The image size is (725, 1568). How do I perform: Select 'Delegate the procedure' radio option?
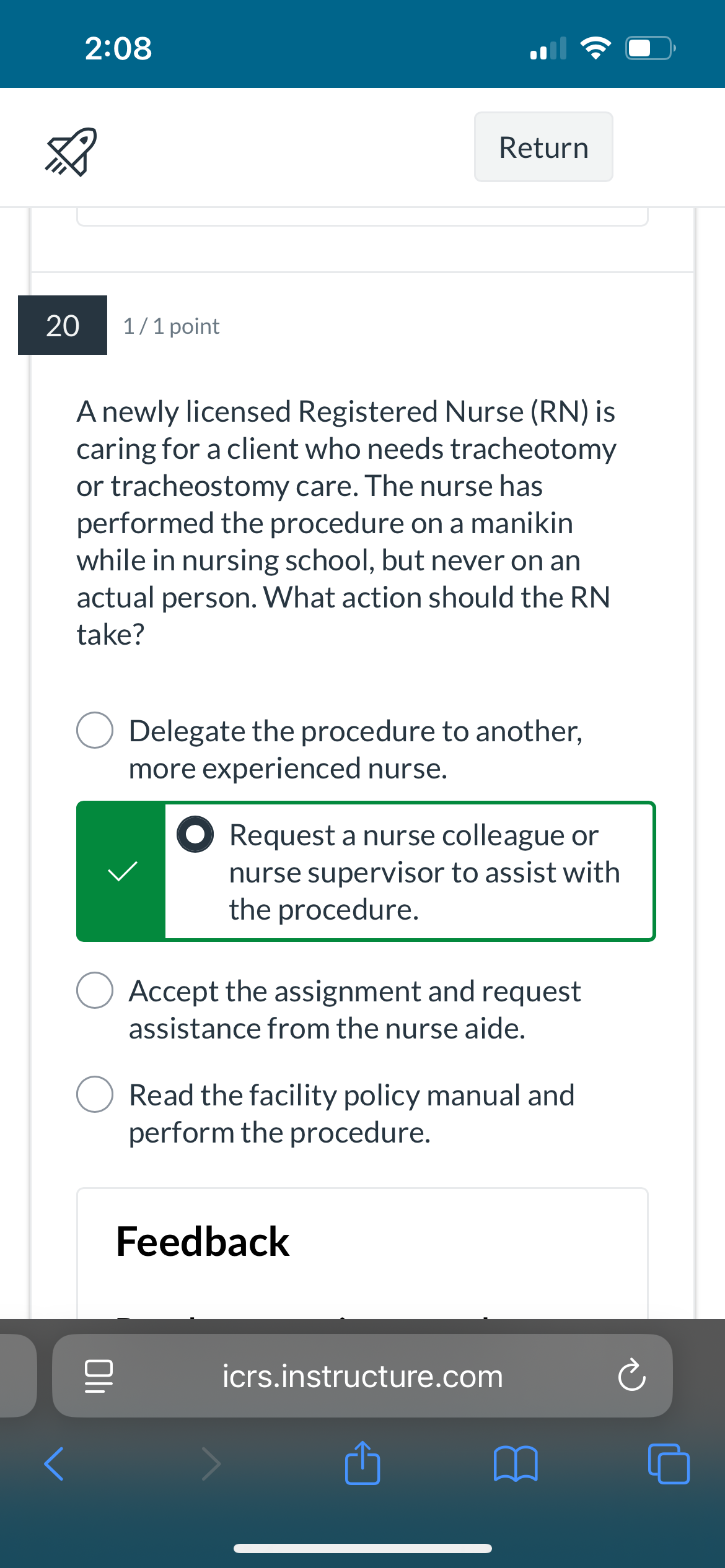coord(95,730)
